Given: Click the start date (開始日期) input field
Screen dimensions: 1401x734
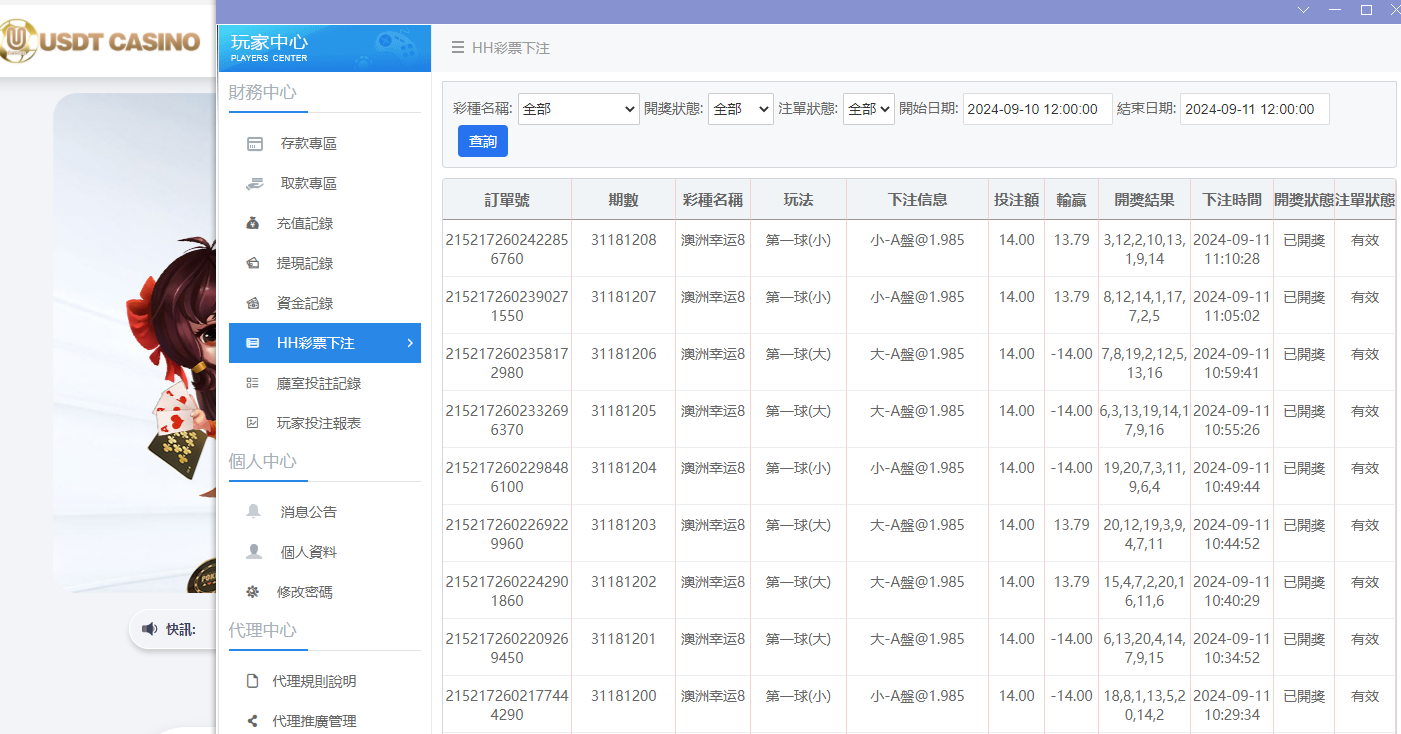Looking at the screenshot, I should (x=1037, y=109).
